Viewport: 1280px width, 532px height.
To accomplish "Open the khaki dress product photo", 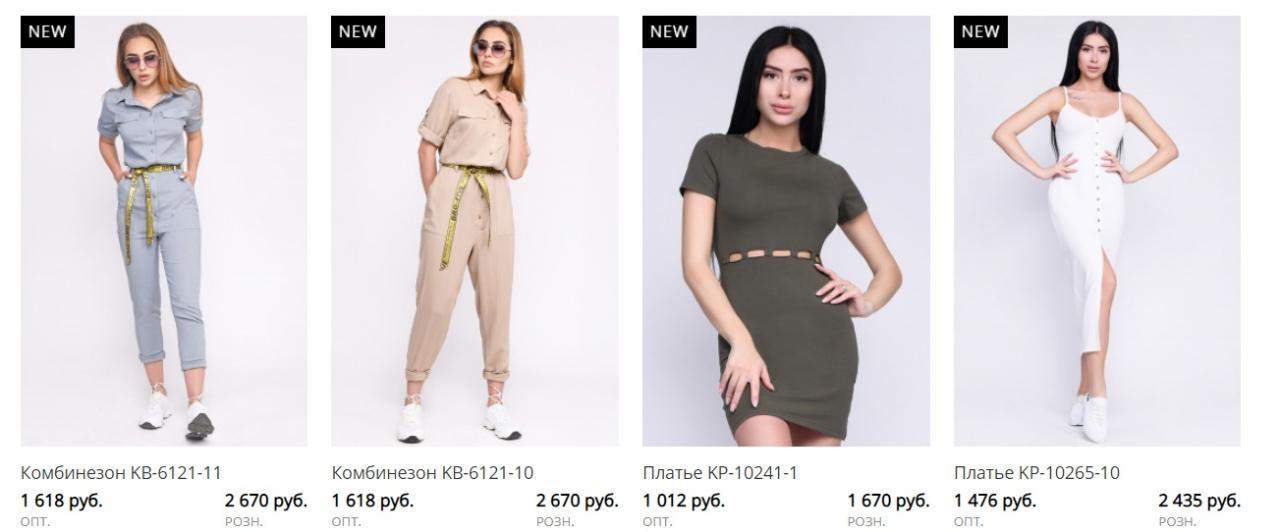I will tap(786, 231).
